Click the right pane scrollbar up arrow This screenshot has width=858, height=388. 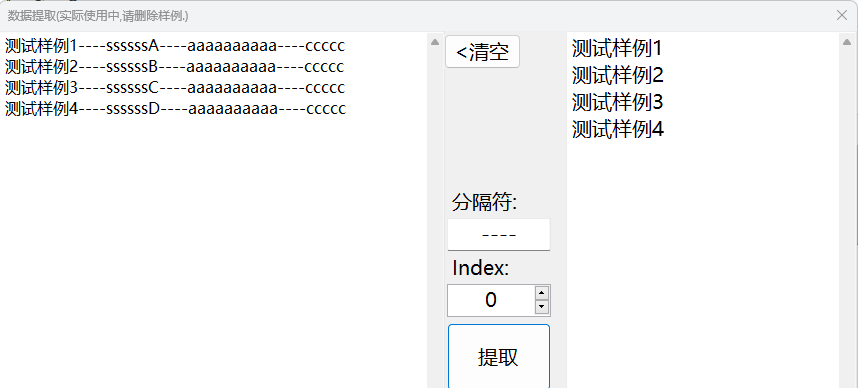pyautogui.click(x=847, y=42)
